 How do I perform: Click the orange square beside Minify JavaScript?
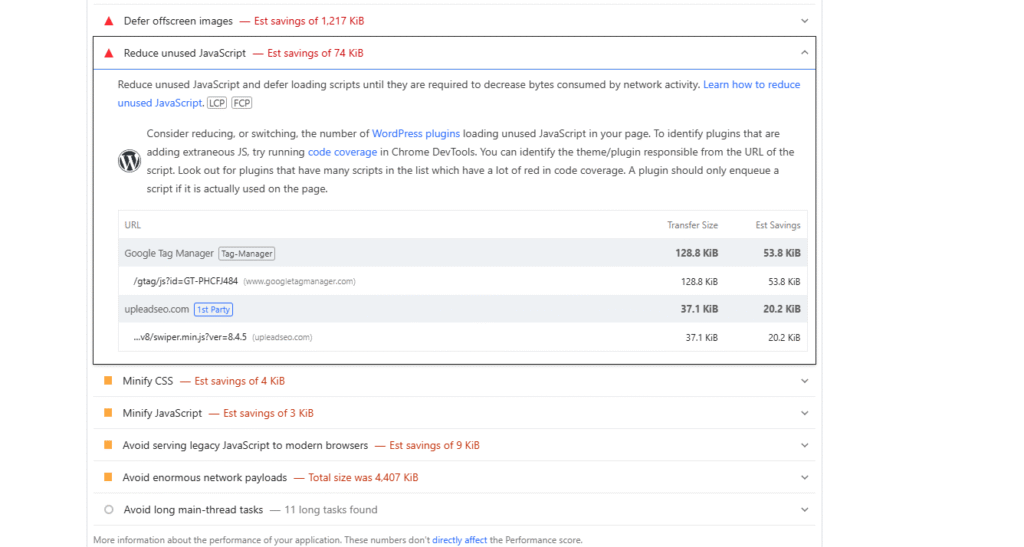click(108, 413)
